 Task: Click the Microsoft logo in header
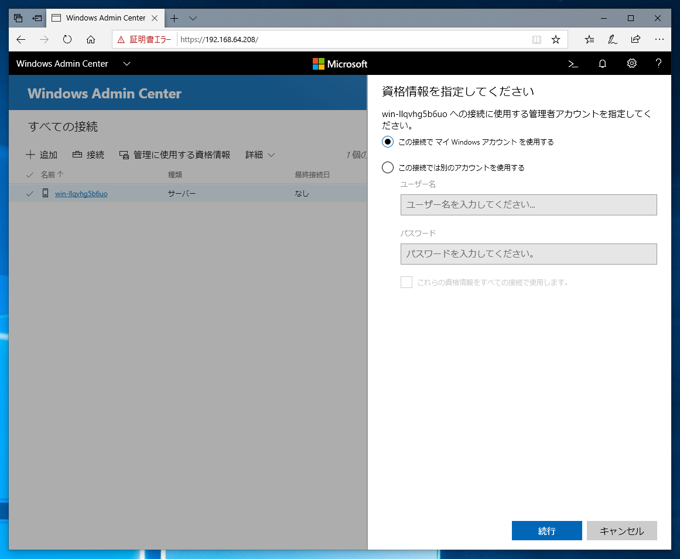point(340,64)
